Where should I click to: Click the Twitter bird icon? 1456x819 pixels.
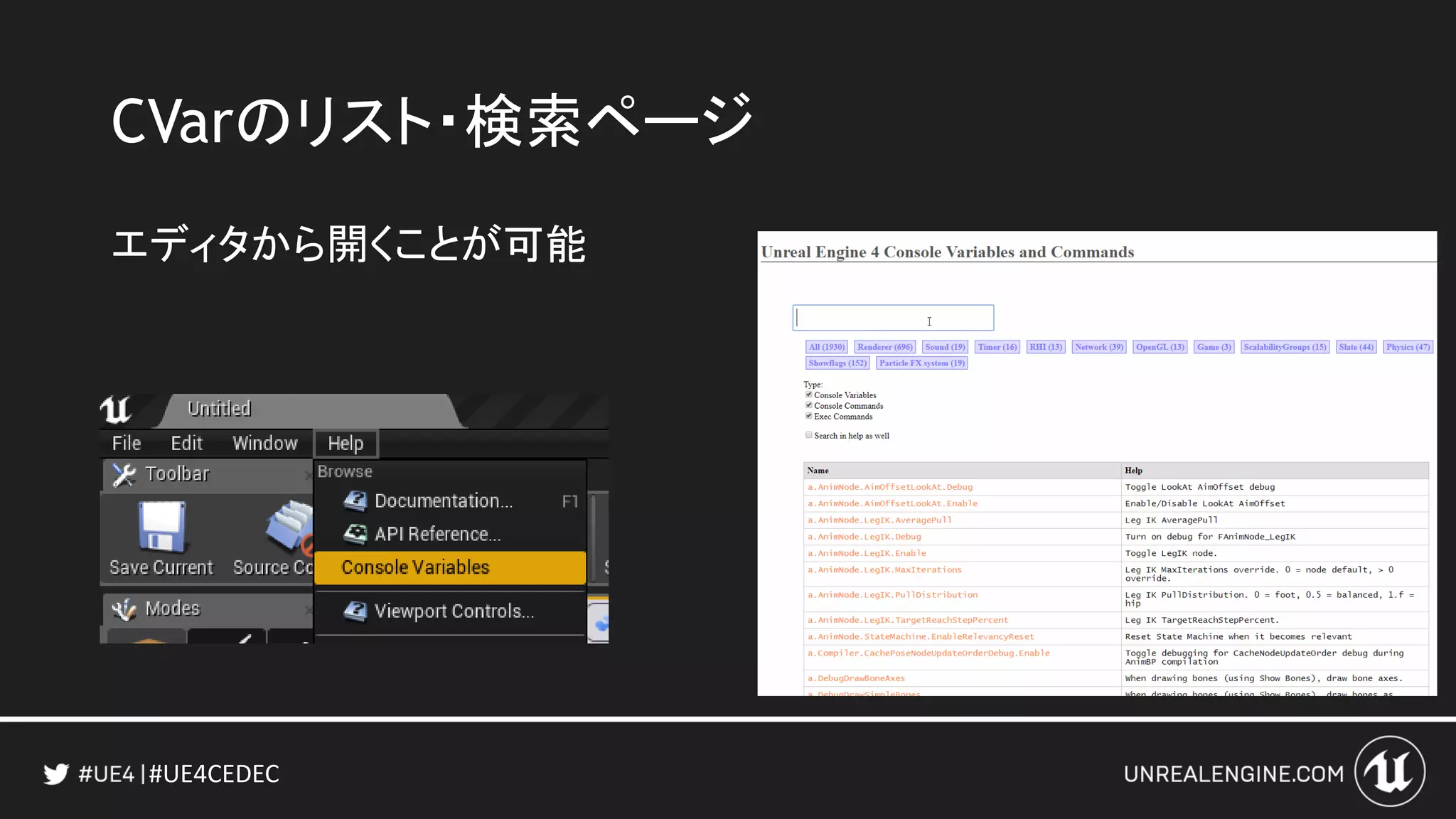[x=56, y=773]
